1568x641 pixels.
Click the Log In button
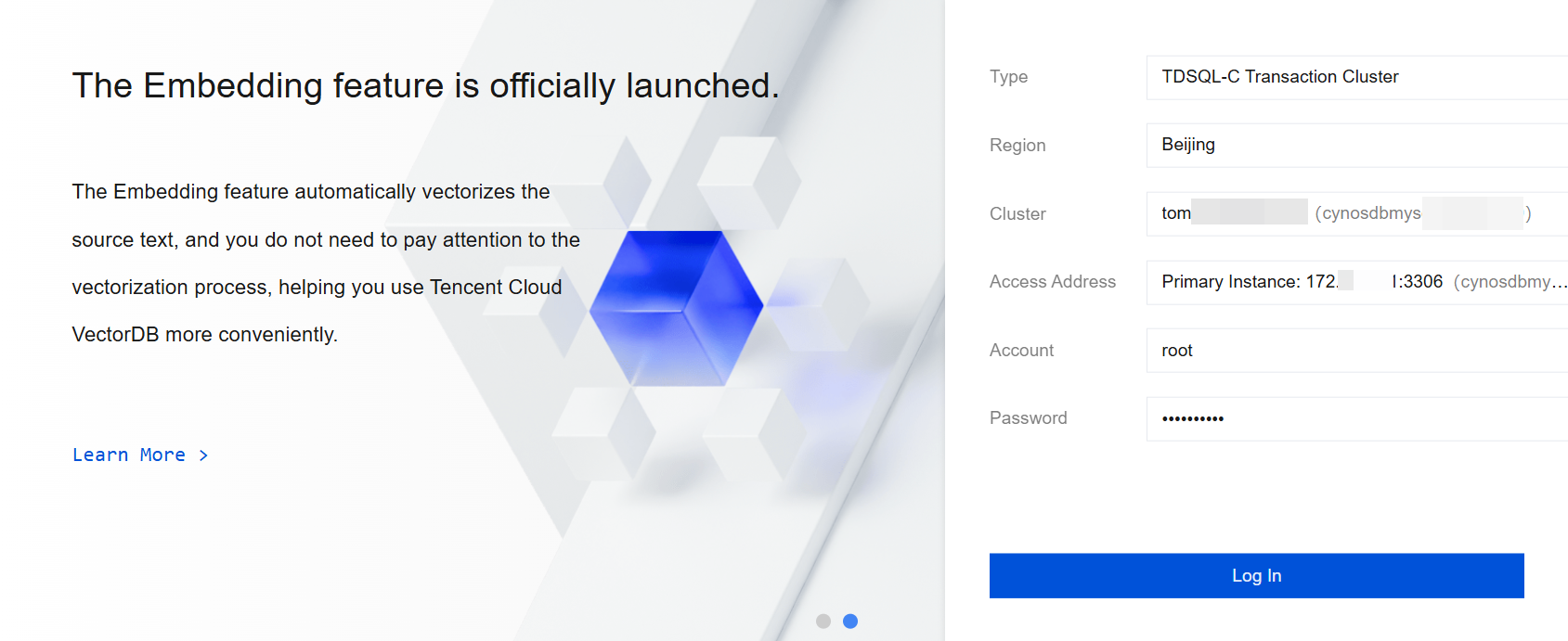(x=1256, y=575)
